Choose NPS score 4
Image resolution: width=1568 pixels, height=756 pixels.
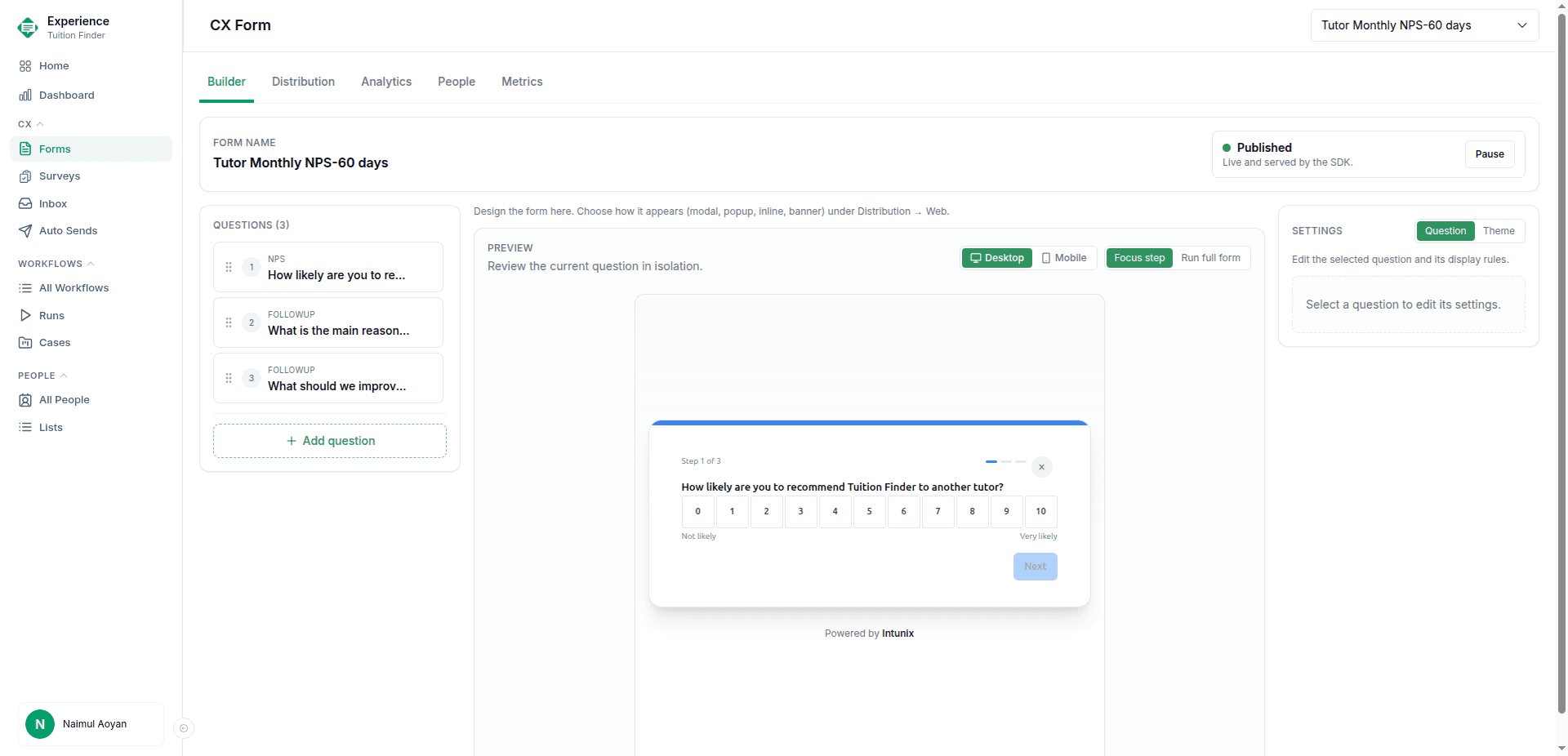point(835,512)
